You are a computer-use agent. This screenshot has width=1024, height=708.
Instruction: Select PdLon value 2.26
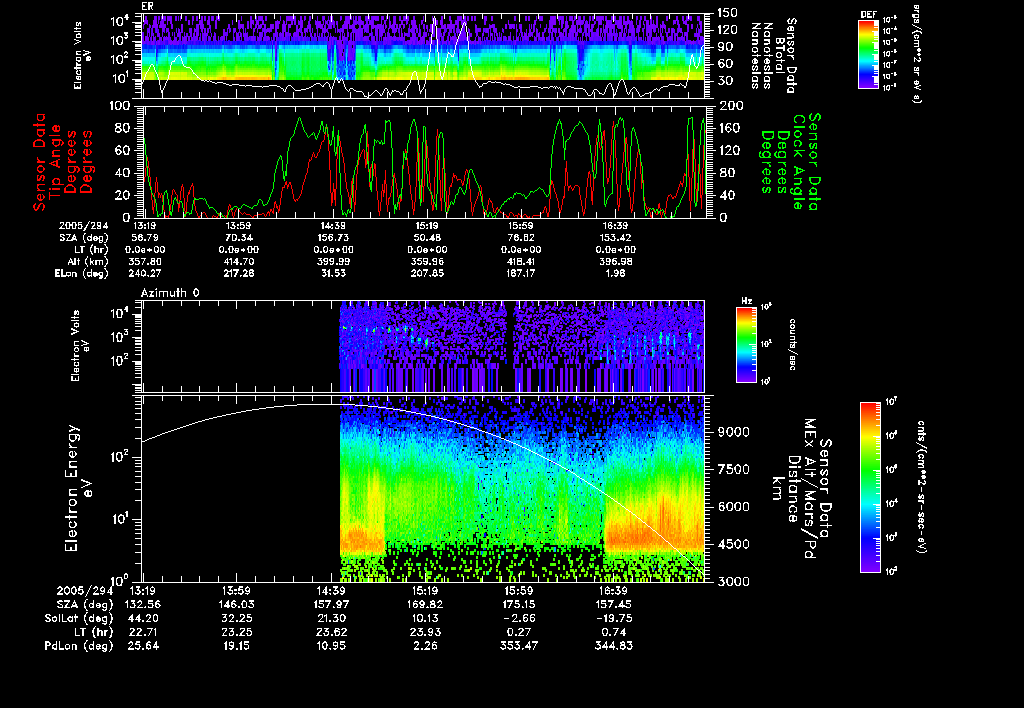425,645
